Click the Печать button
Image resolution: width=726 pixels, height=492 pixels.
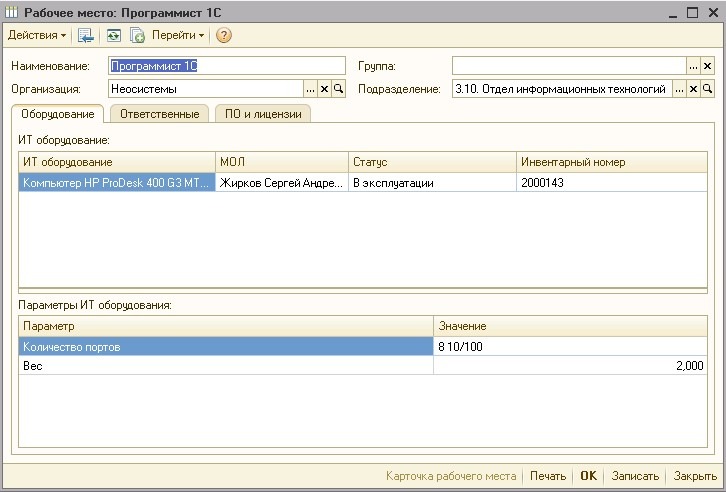click(548, 476)
